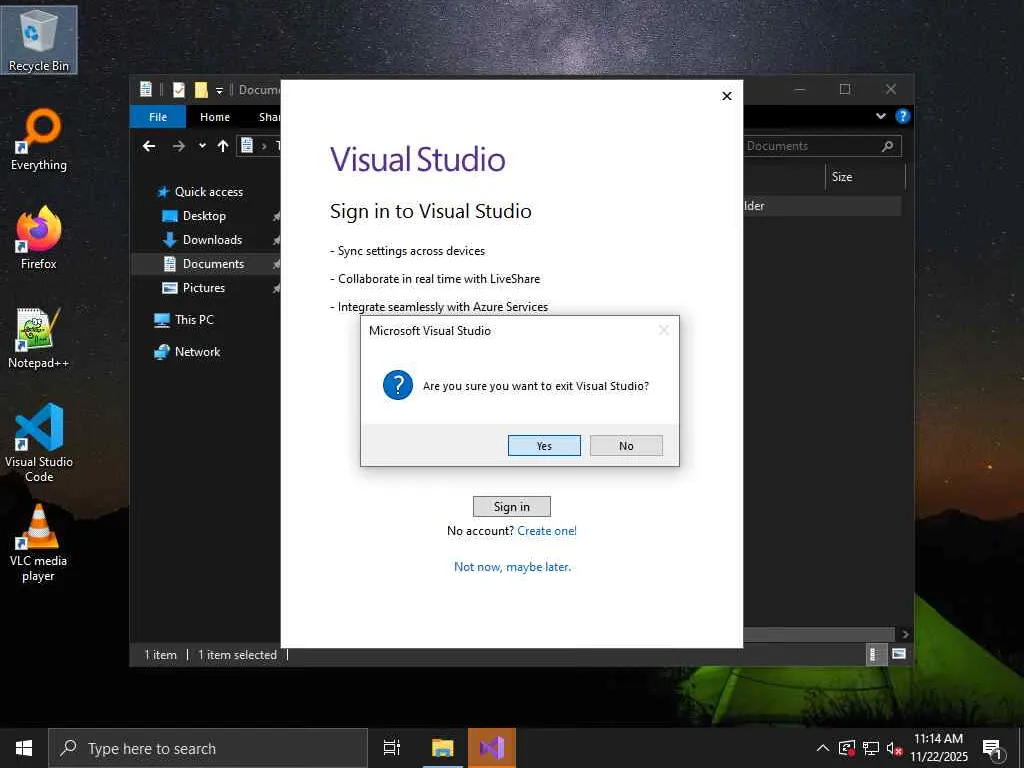Screen dimensions: 1024x768
Task: Select Recycle Bin desktop icon
Action: click(39, 40)
